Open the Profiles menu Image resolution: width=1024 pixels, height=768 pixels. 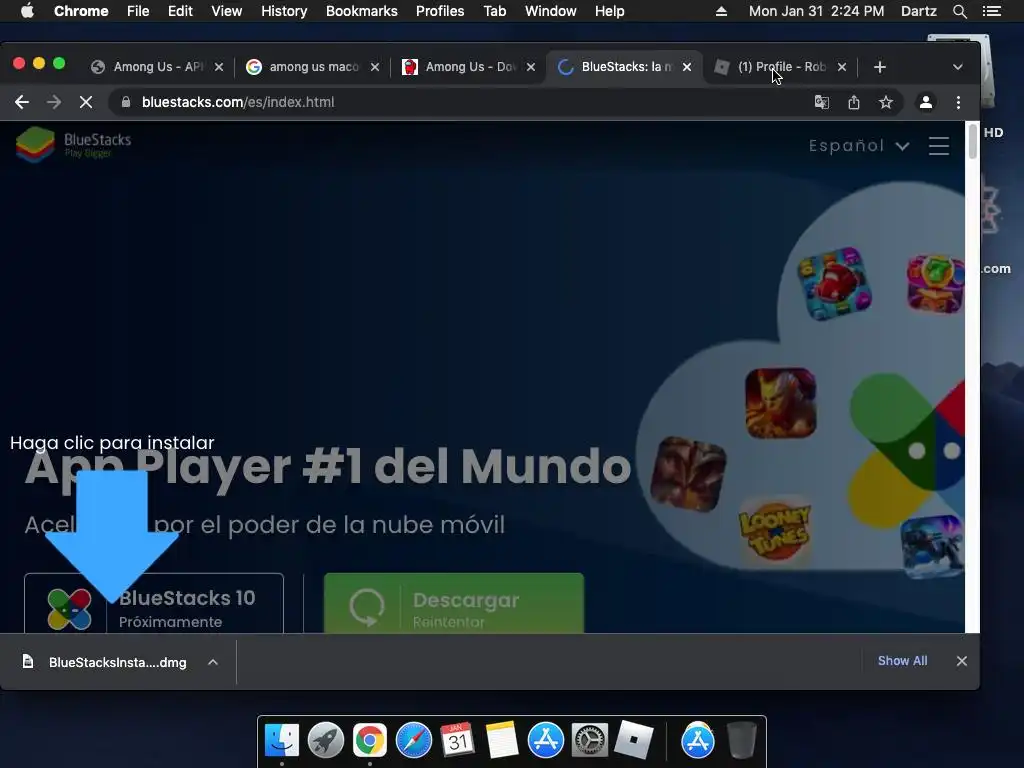pos(440,11)
